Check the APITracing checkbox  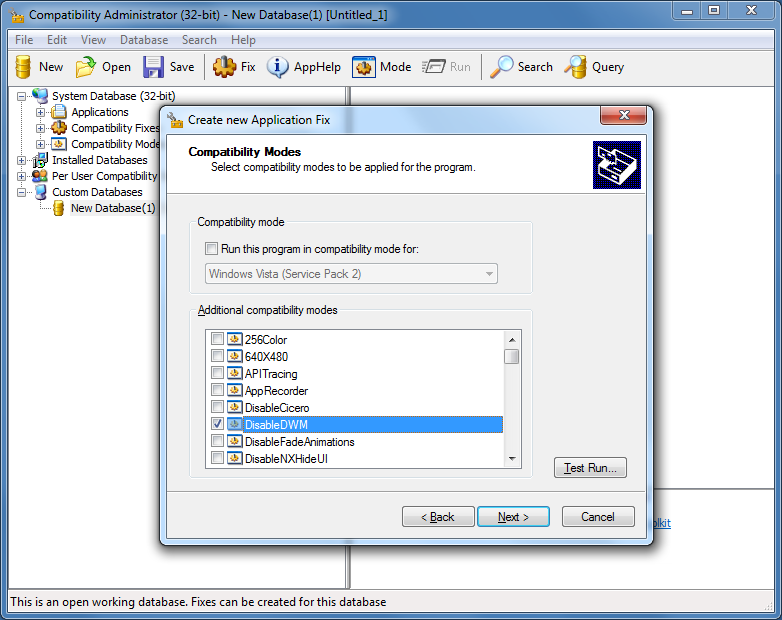click(217, 373)
